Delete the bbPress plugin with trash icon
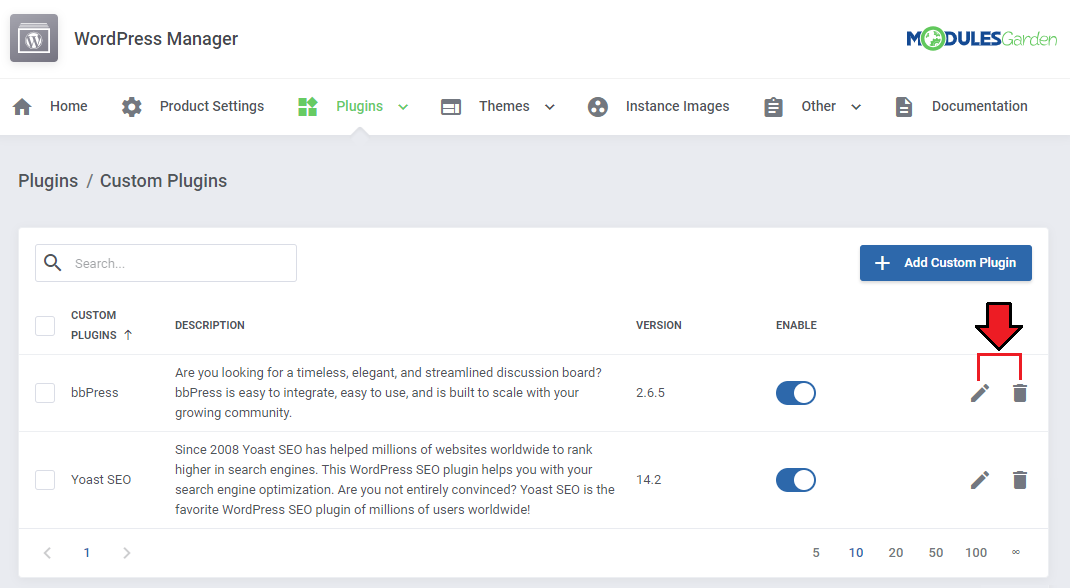The image size is (1070, 588). pyautogui.click(x=1020, y=393)
